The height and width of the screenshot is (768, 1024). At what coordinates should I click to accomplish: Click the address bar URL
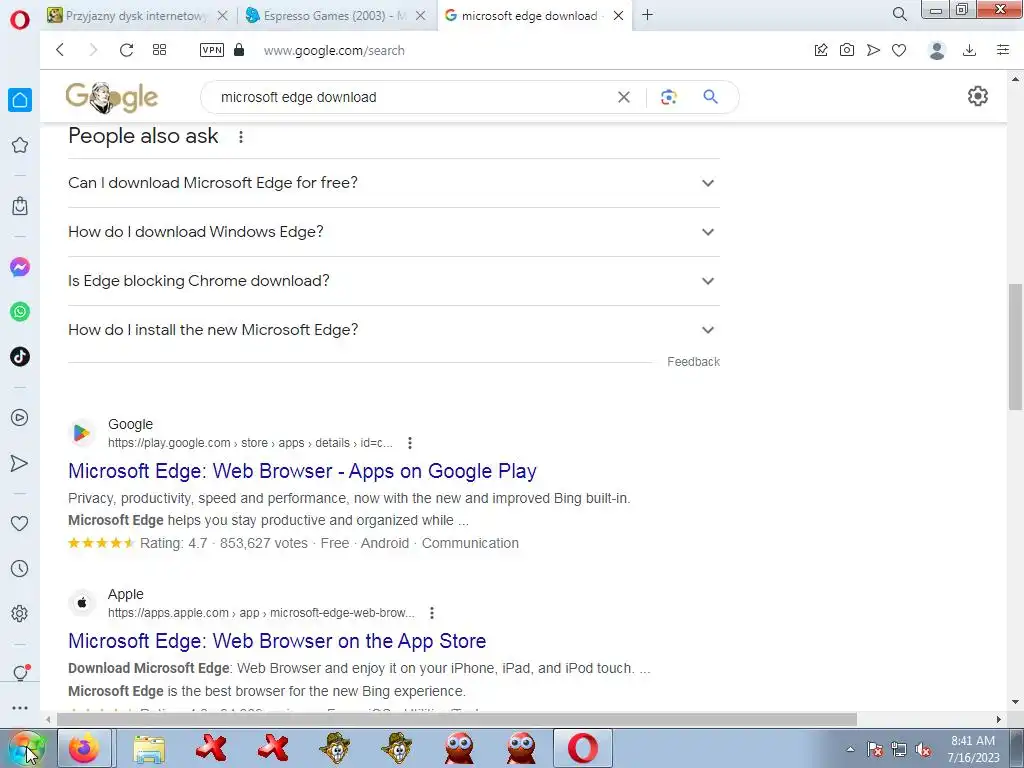pyautogui.click(x=334, y=50)
